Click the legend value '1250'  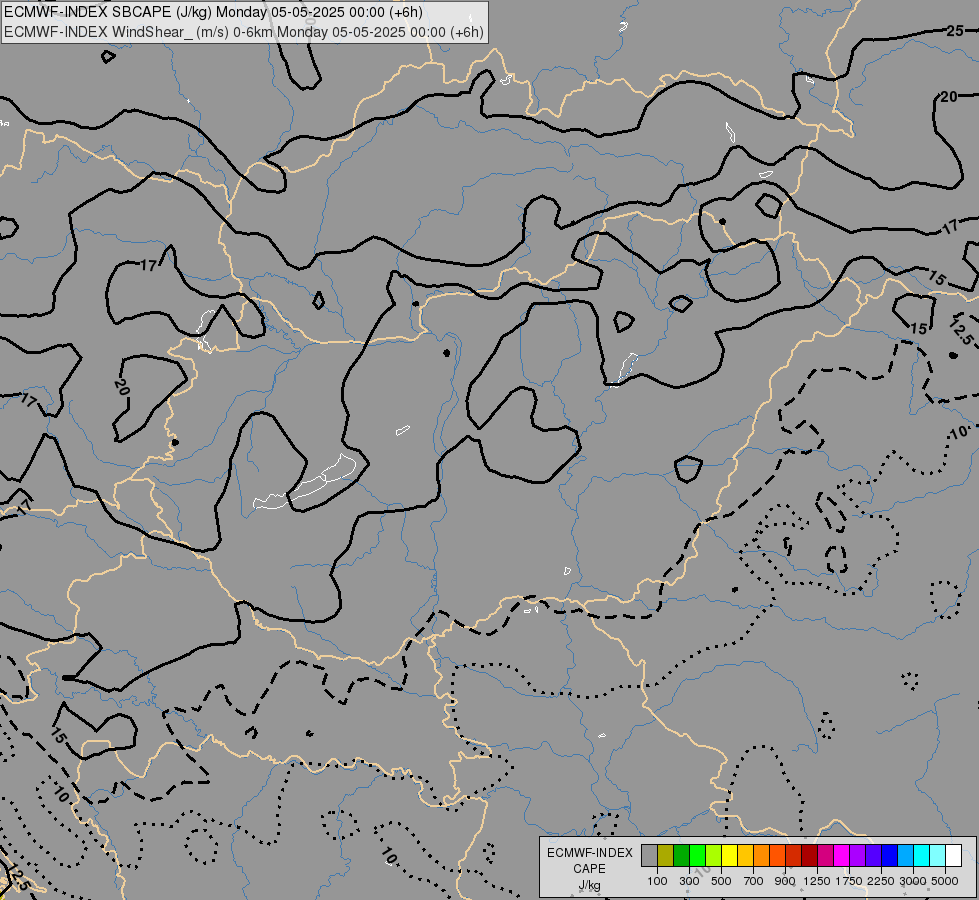(817, 881)
